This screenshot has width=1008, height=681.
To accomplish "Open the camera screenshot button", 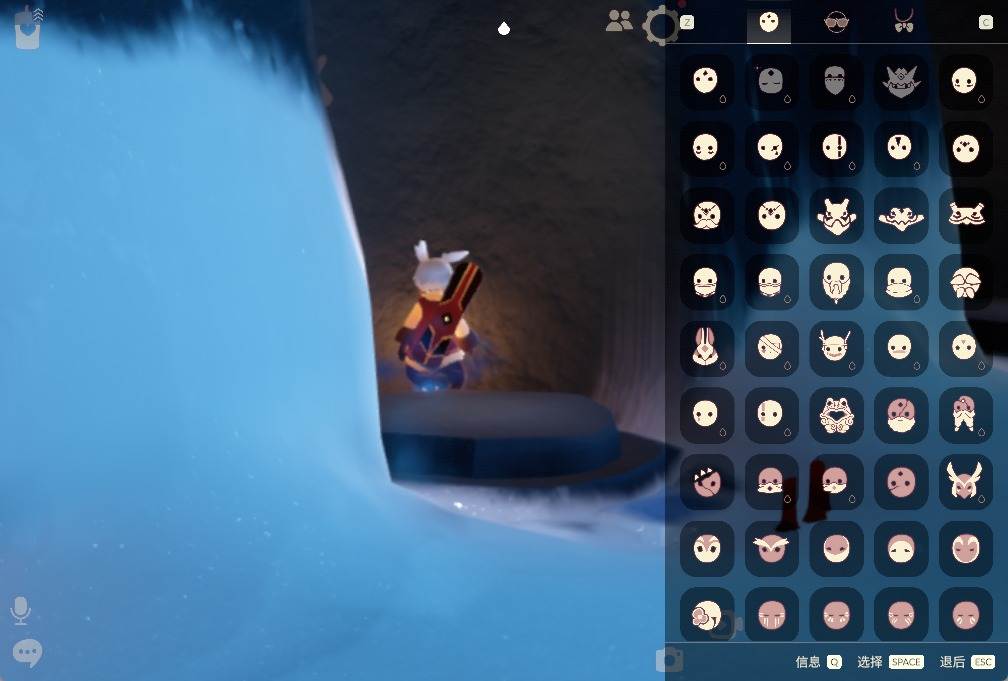I will pos(669,660).
